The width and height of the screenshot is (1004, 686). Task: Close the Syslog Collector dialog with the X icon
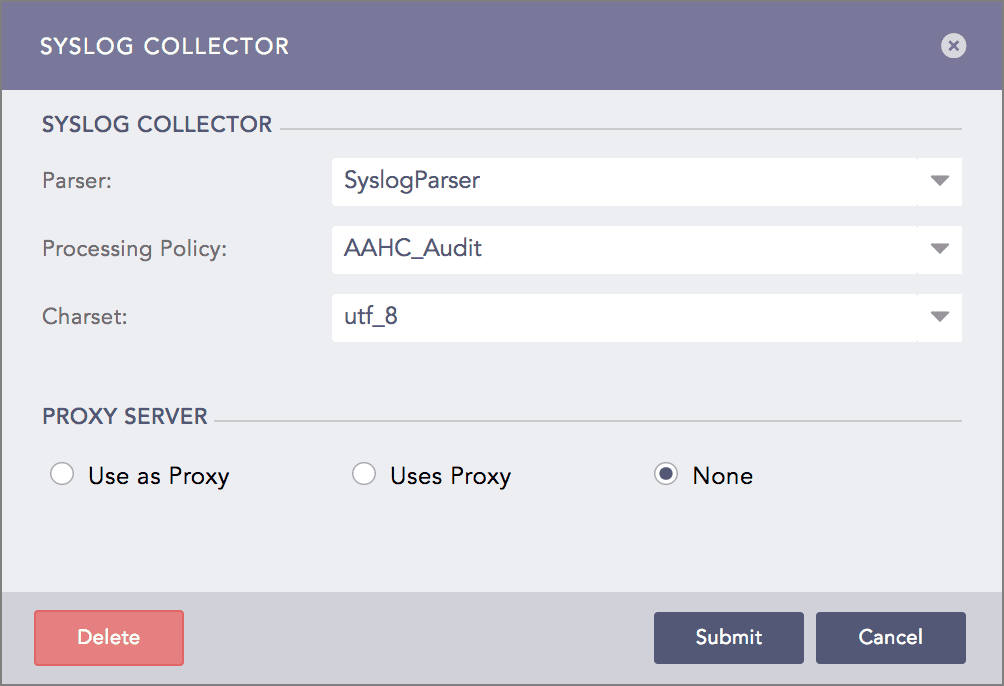click(953, 46)
